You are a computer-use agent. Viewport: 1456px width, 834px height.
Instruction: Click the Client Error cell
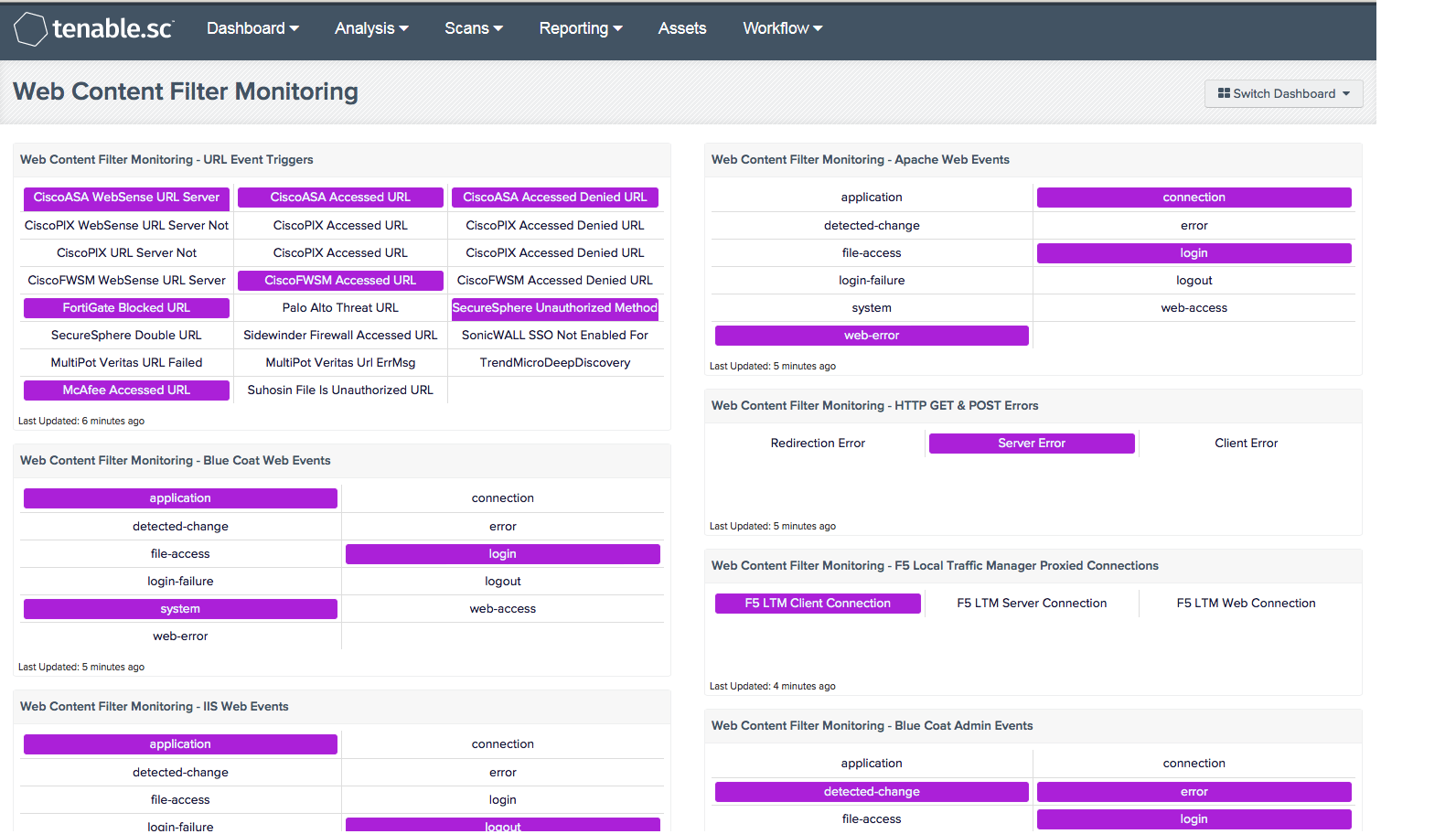1246,443
